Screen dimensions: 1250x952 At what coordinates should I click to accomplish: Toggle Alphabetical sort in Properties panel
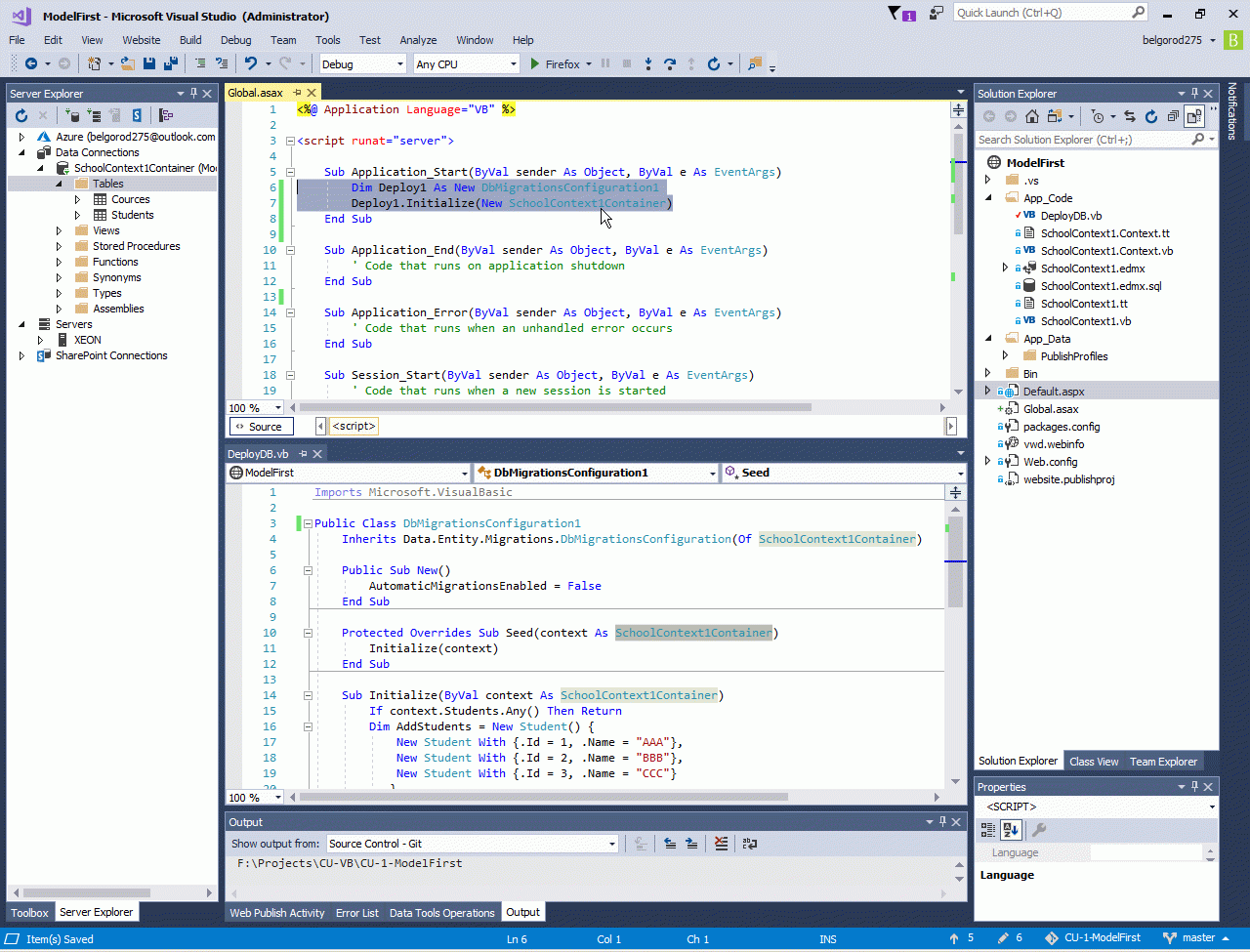(1011, 830)
